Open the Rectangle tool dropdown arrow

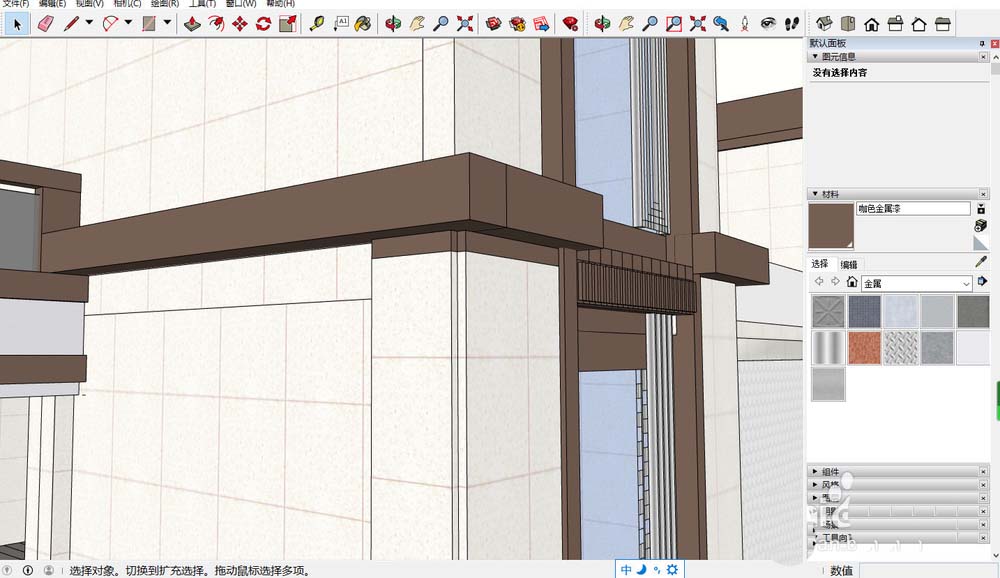(x=167, y=22)
